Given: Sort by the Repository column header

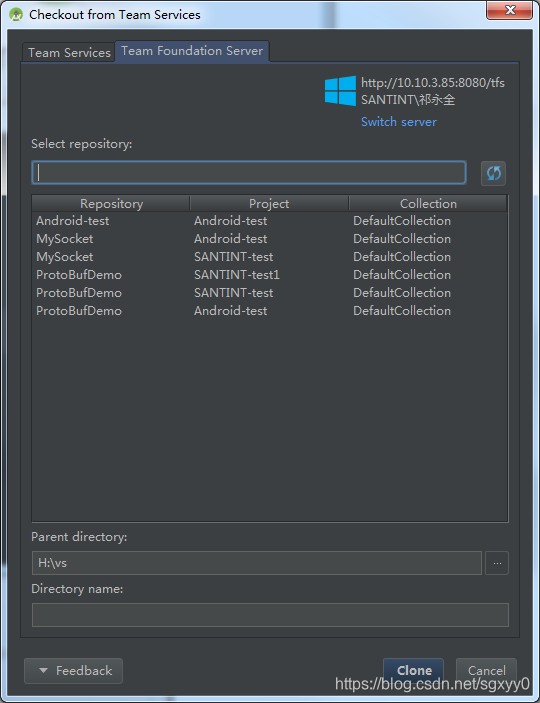Looking at the screenshot, I should 111,204.
